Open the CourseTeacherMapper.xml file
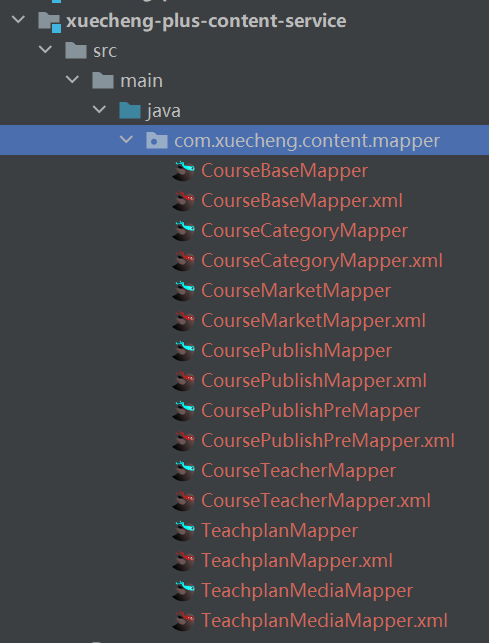This screenshot has height=643, width=489. (x=316, y=501)
